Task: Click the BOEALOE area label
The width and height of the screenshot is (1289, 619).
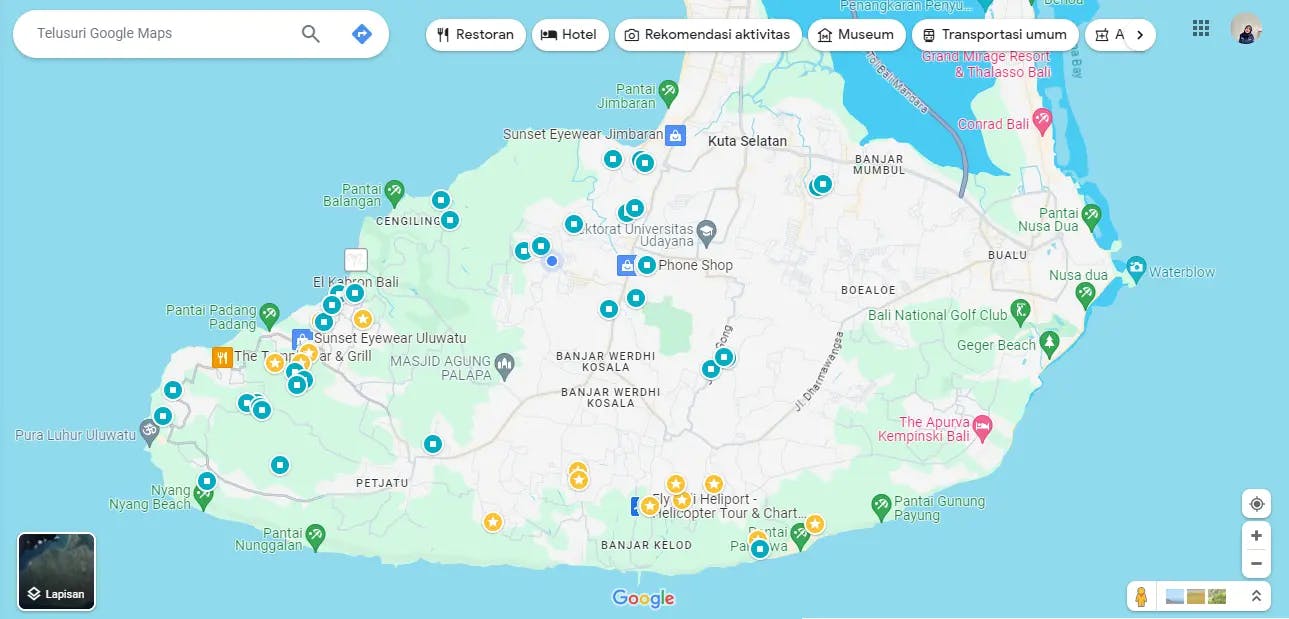Action: click(x=868, y=290)
